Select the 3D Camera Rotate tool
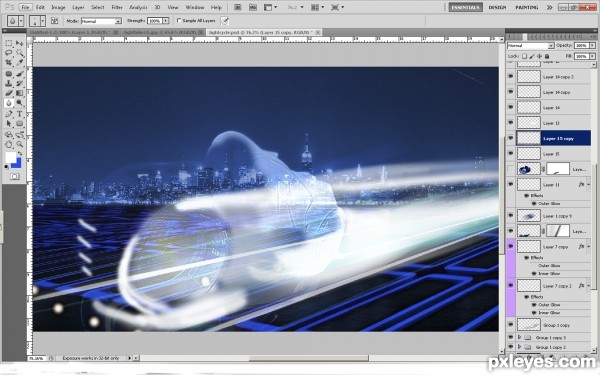The image size is (600, 375). point(19,135)
